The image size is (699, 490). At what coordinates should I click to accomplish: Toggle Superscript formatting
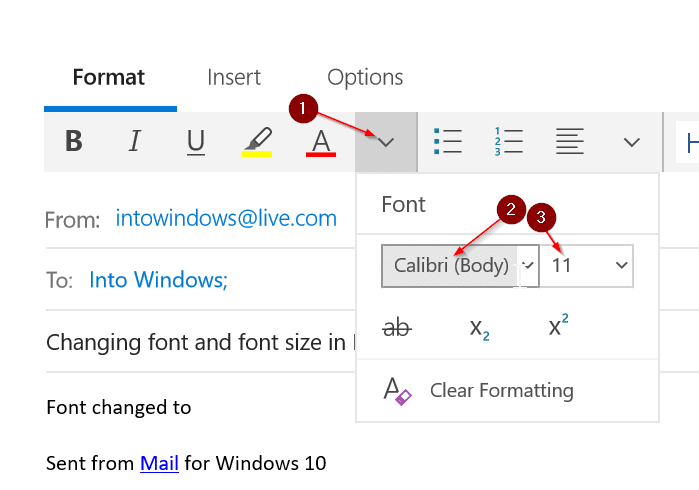click(x=559, y=325)
